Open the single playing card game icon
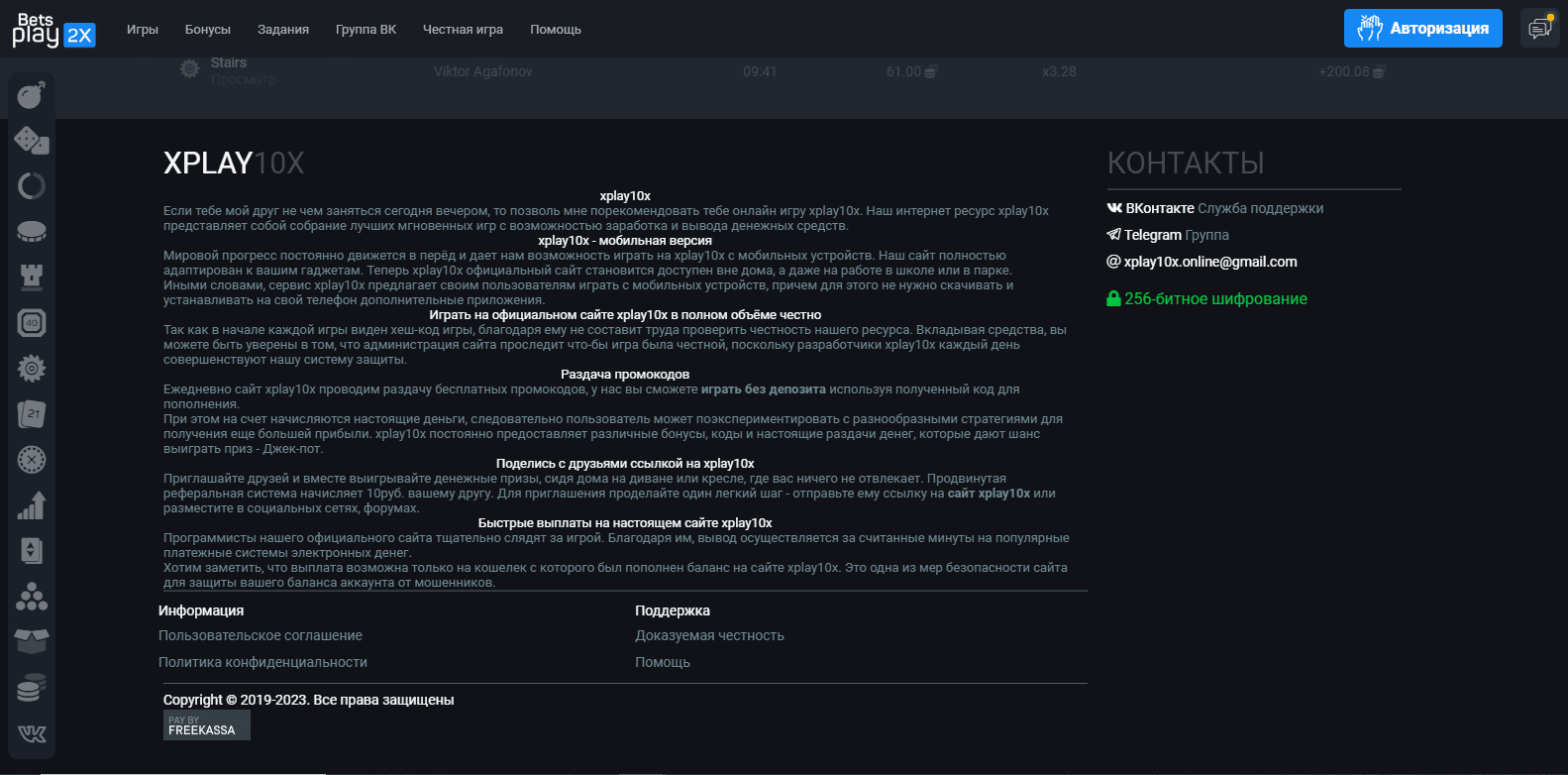 click(32, 550)
